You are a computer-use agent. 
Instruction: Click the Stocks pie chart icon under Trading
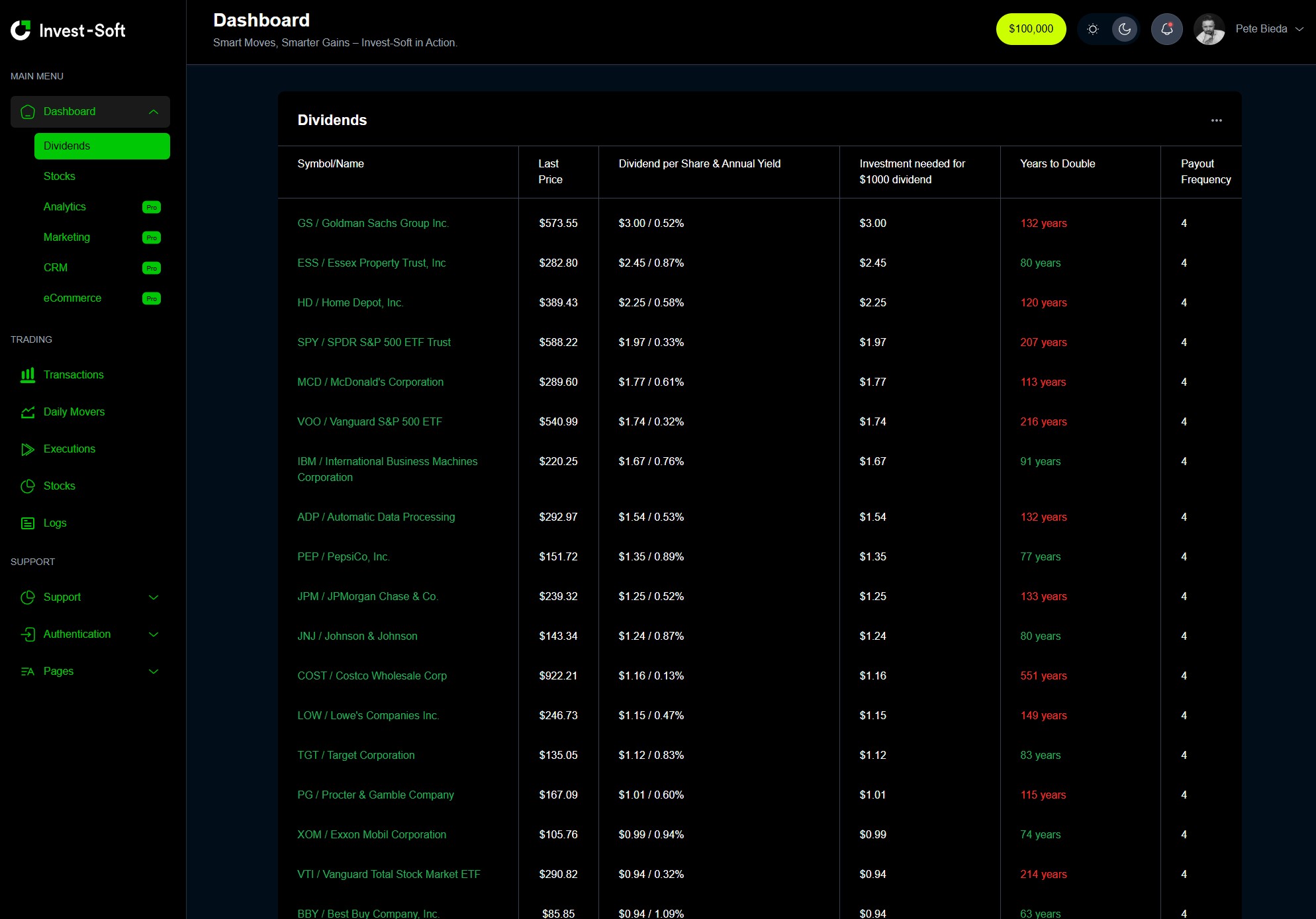tap(28, 486)
